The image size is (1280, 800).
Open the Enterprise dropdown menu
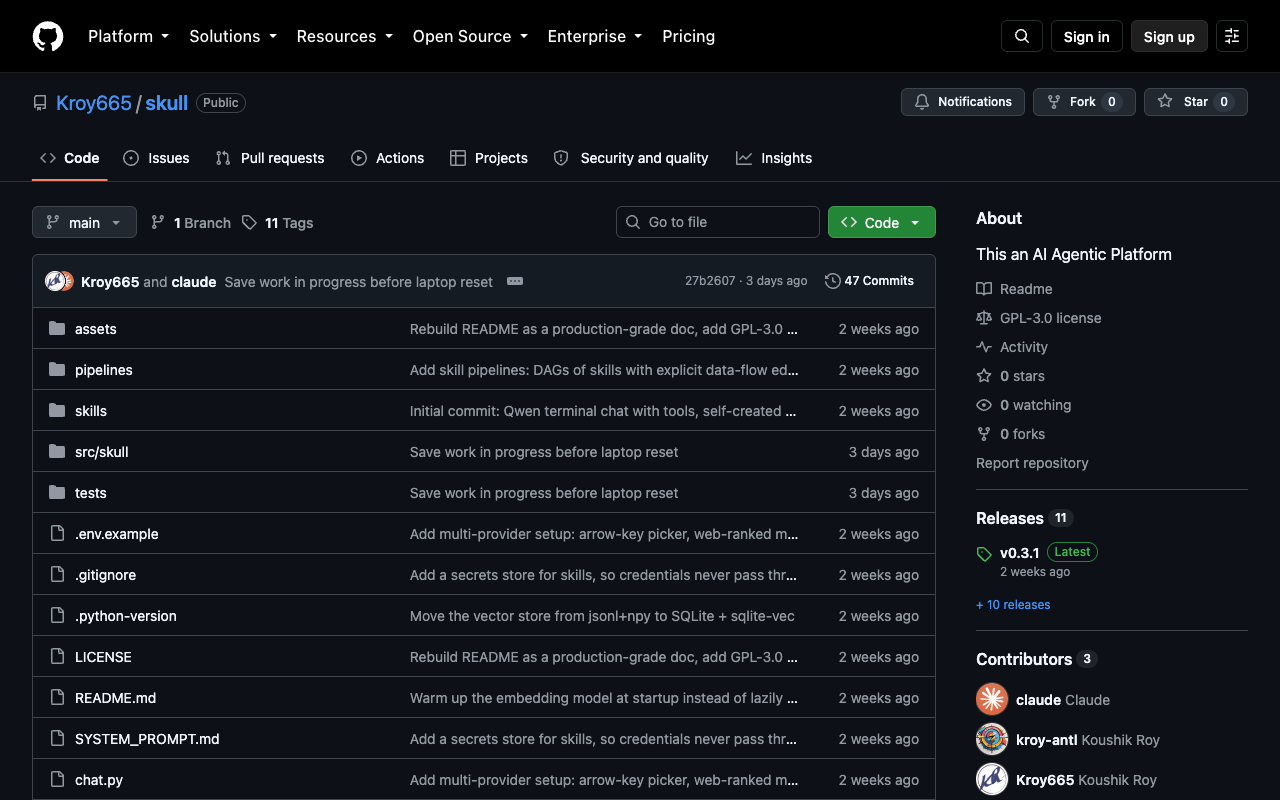[595, 36]
